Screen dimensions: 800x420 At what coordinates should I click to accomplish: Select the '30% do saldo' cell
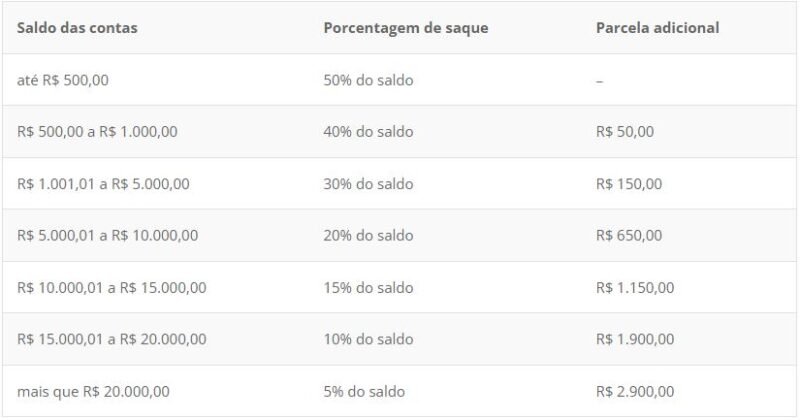tap(368, 184)
